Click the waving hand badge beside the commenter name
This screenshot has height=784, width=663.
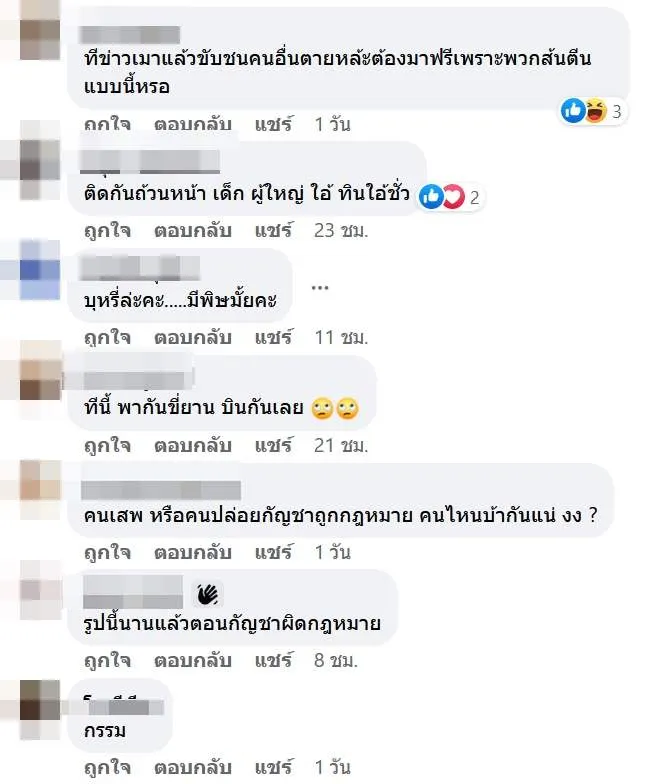point(208,594)
